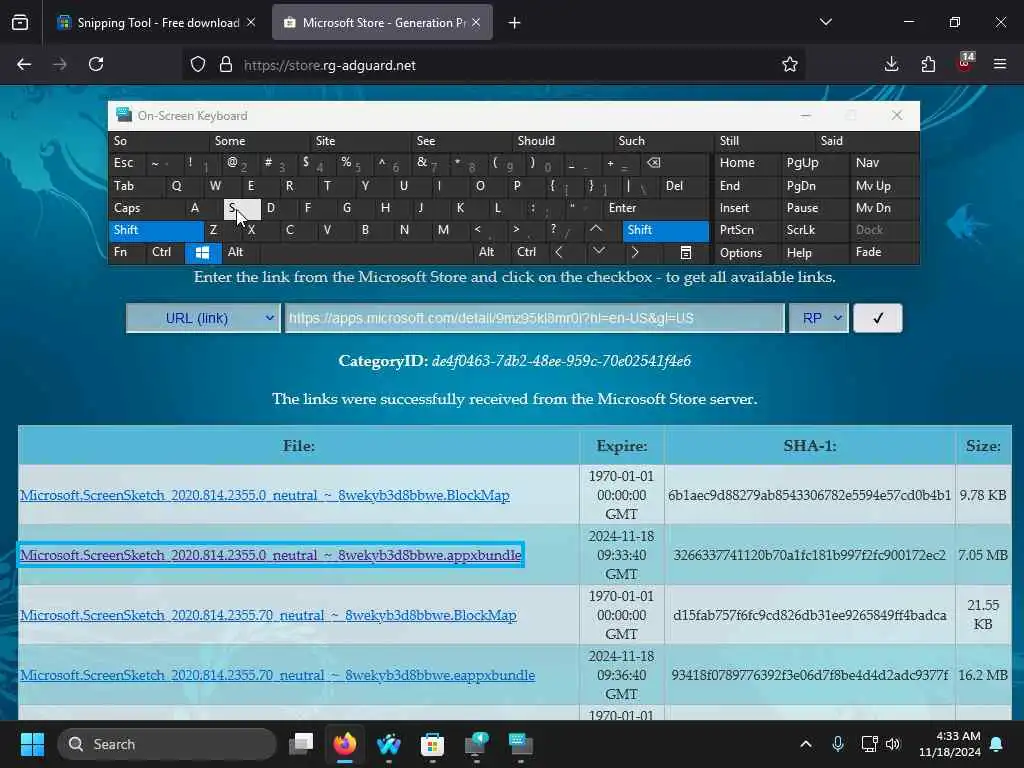Open the 2355.70 BlockMap file link

268,615
